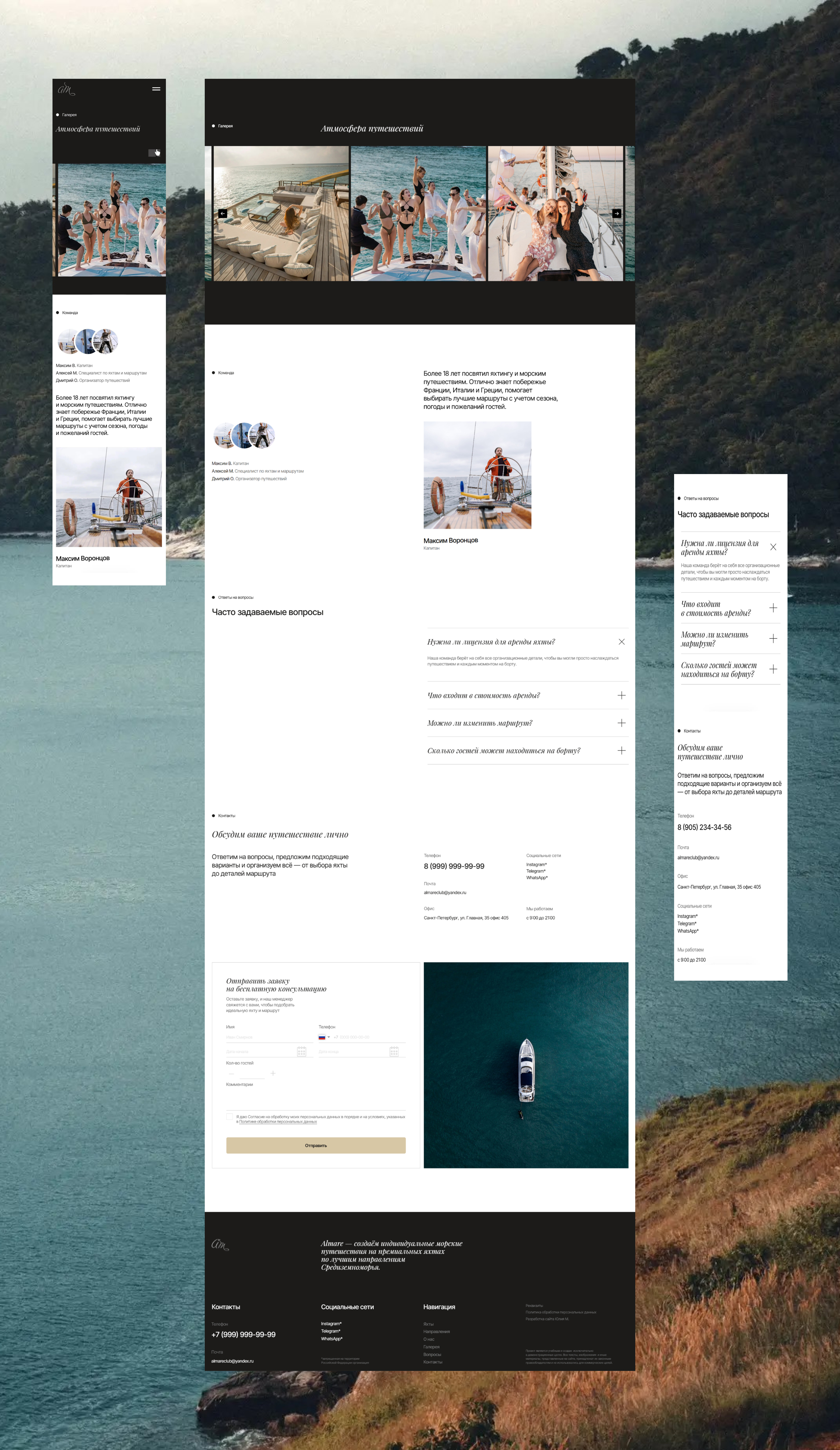Expand "Что входит в стоимость аренды?" in mobile mockup
This screenshot has width=840, height=1450.
(x=773, y=608)
